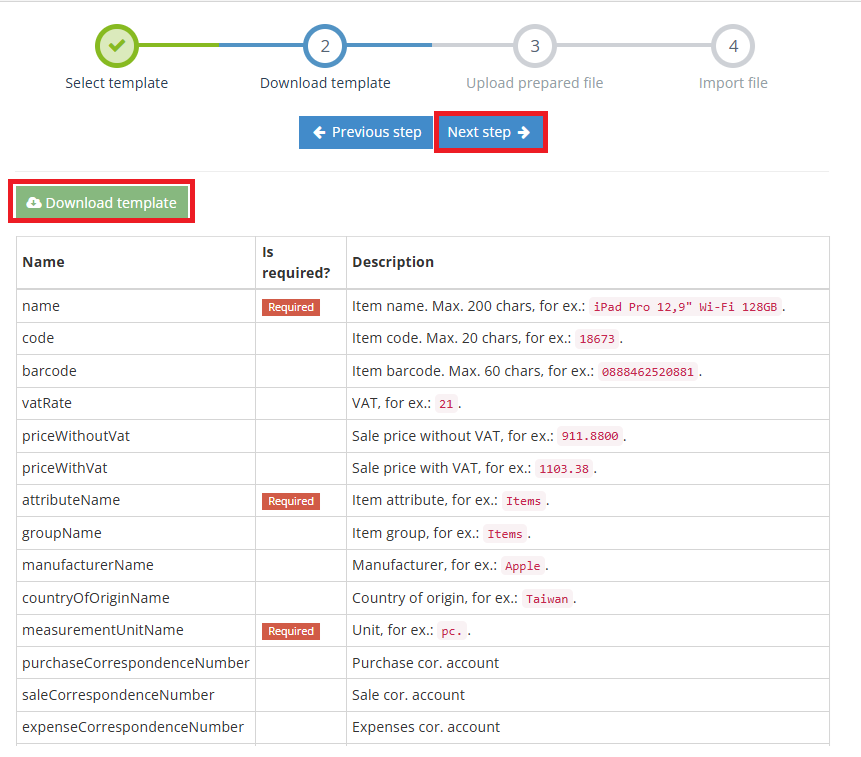Click the Description column header

click(x=393, y=261)
